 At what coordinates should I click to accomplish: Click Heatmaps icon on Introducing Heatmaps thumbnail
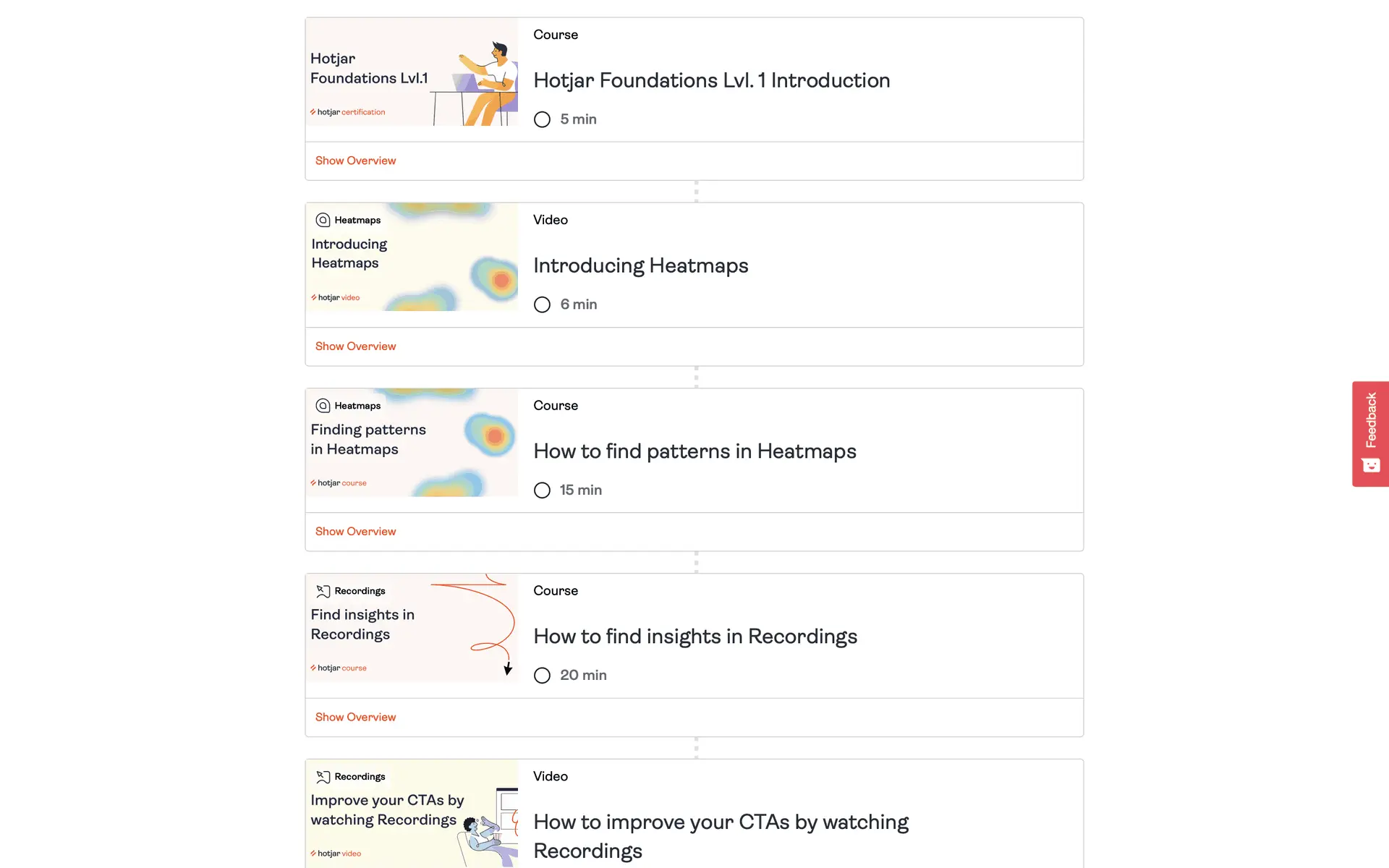pyautogui.click(x=323, y=220)
